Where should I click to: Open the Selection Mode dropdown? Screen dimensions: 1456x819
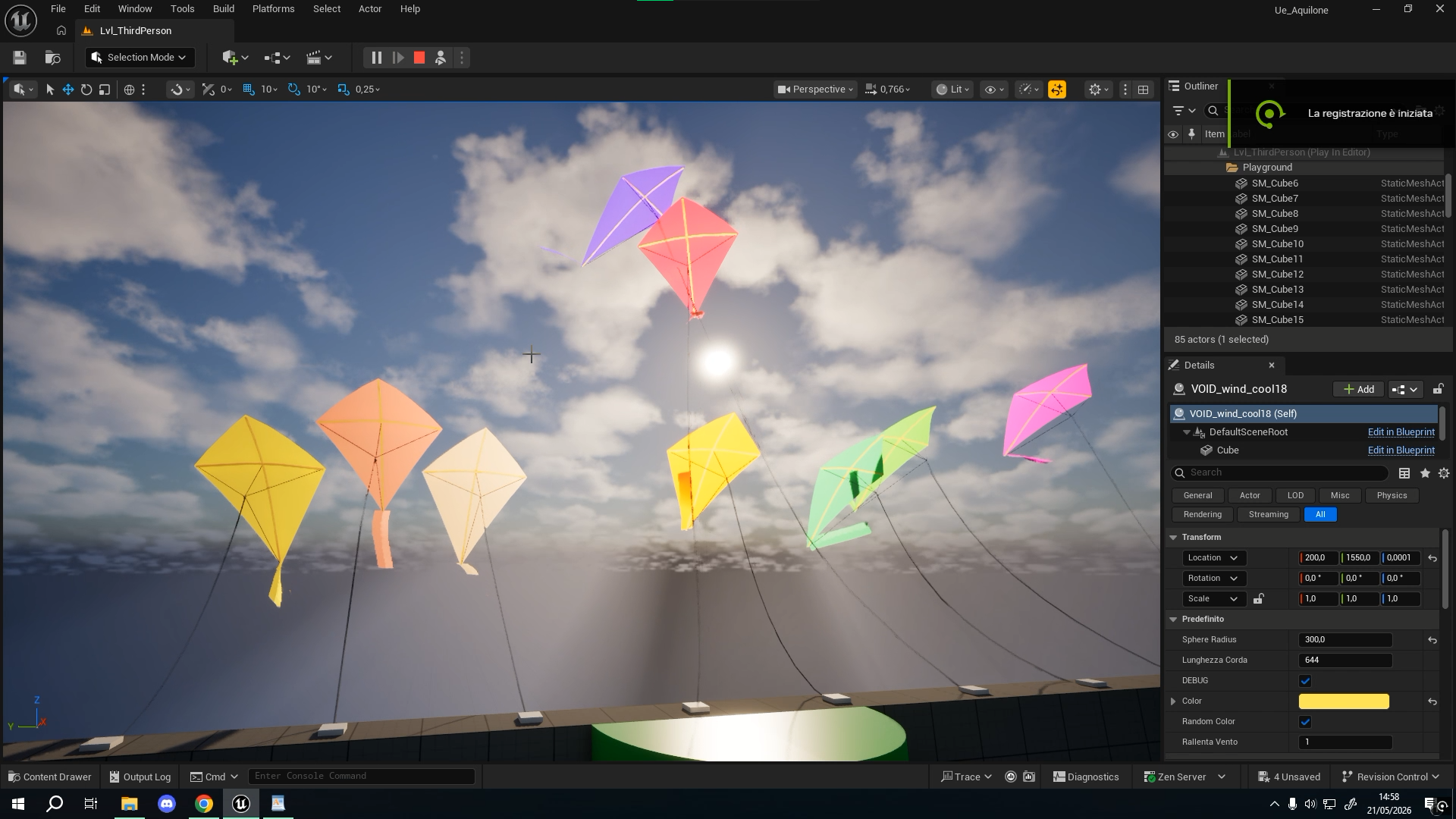140,58
